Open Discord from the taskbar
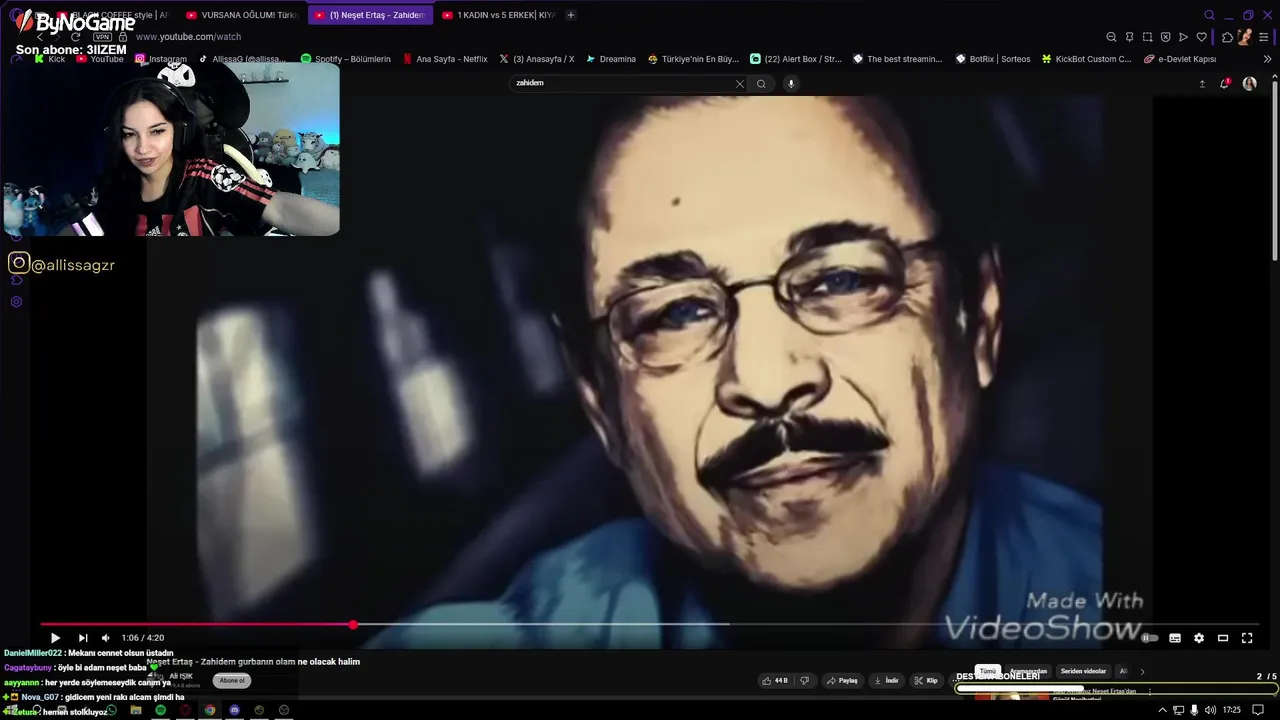This screenshot has height=720, width=1280. pyautogui.click(x=235, y=710)
